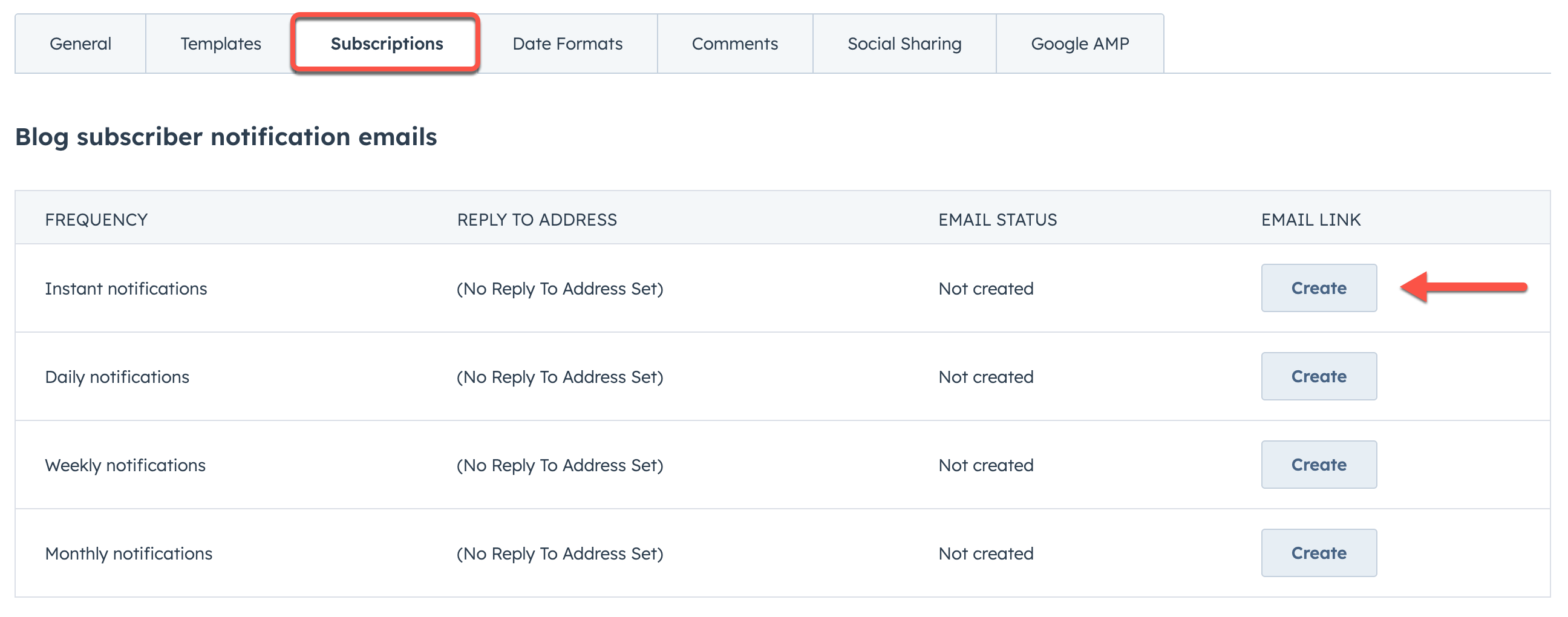Click the Daily notifications row label
Viewport: 1568px width, 617px height.
point(117,377)
